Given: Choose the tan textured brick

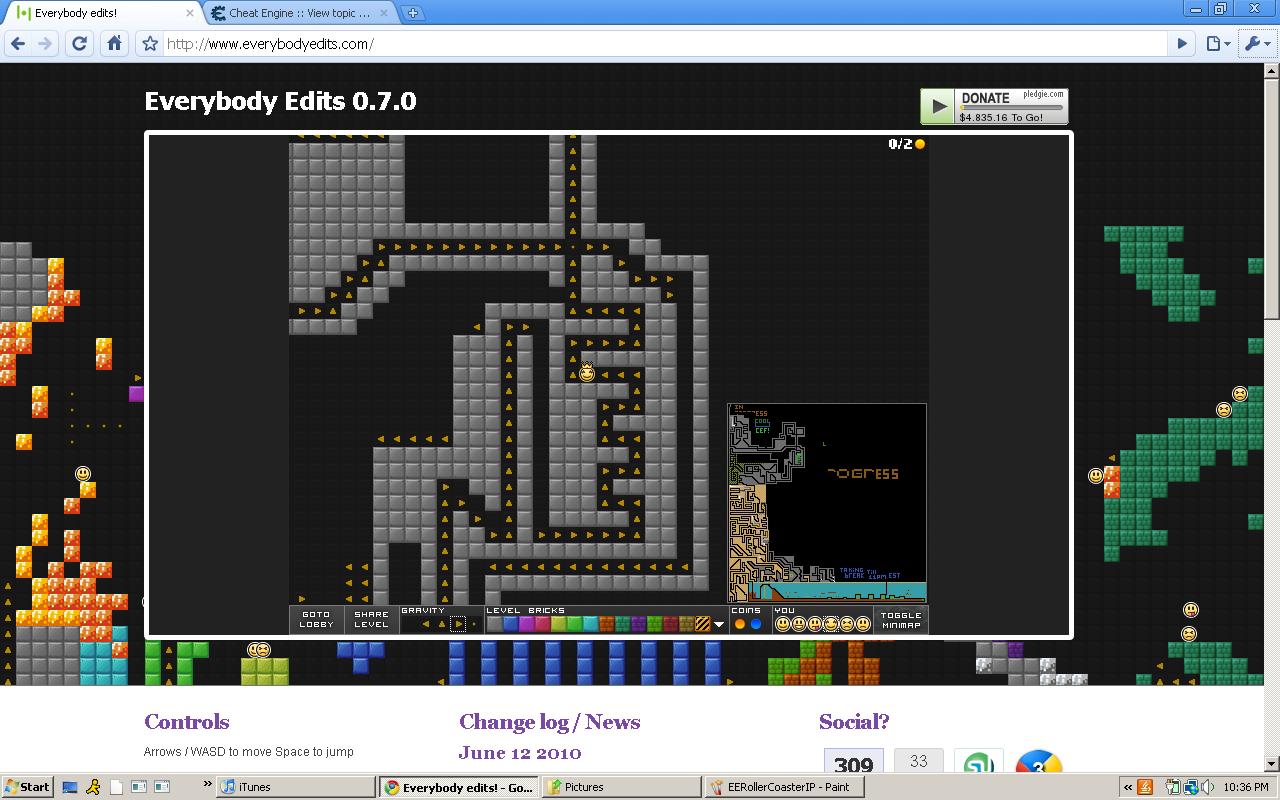Looking at the screenshot, I should 686,624.
